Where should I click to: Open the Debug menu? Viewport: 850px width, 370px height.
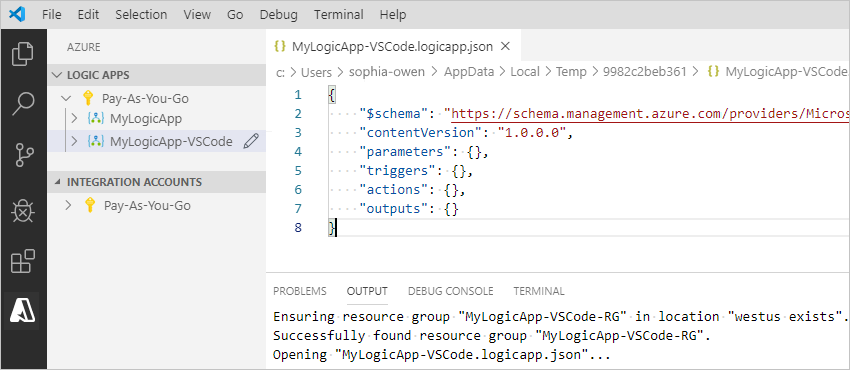278,15
